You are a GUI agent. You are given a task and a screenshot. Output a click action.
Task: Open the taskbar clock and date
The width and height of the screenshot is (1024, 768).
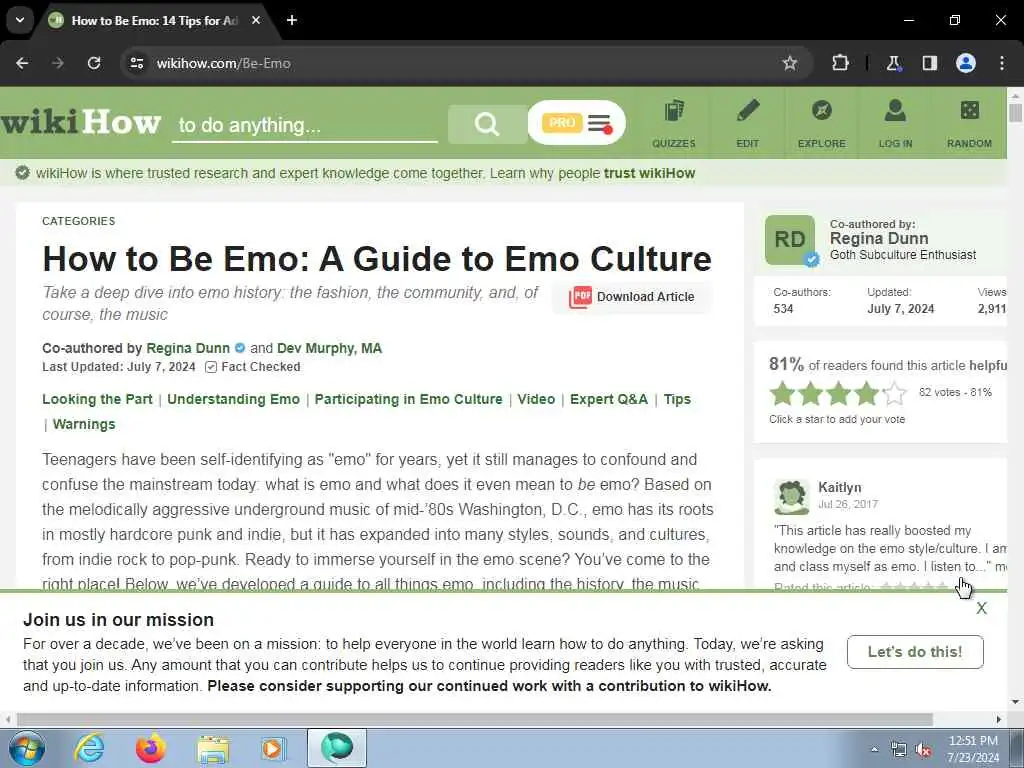973,749
